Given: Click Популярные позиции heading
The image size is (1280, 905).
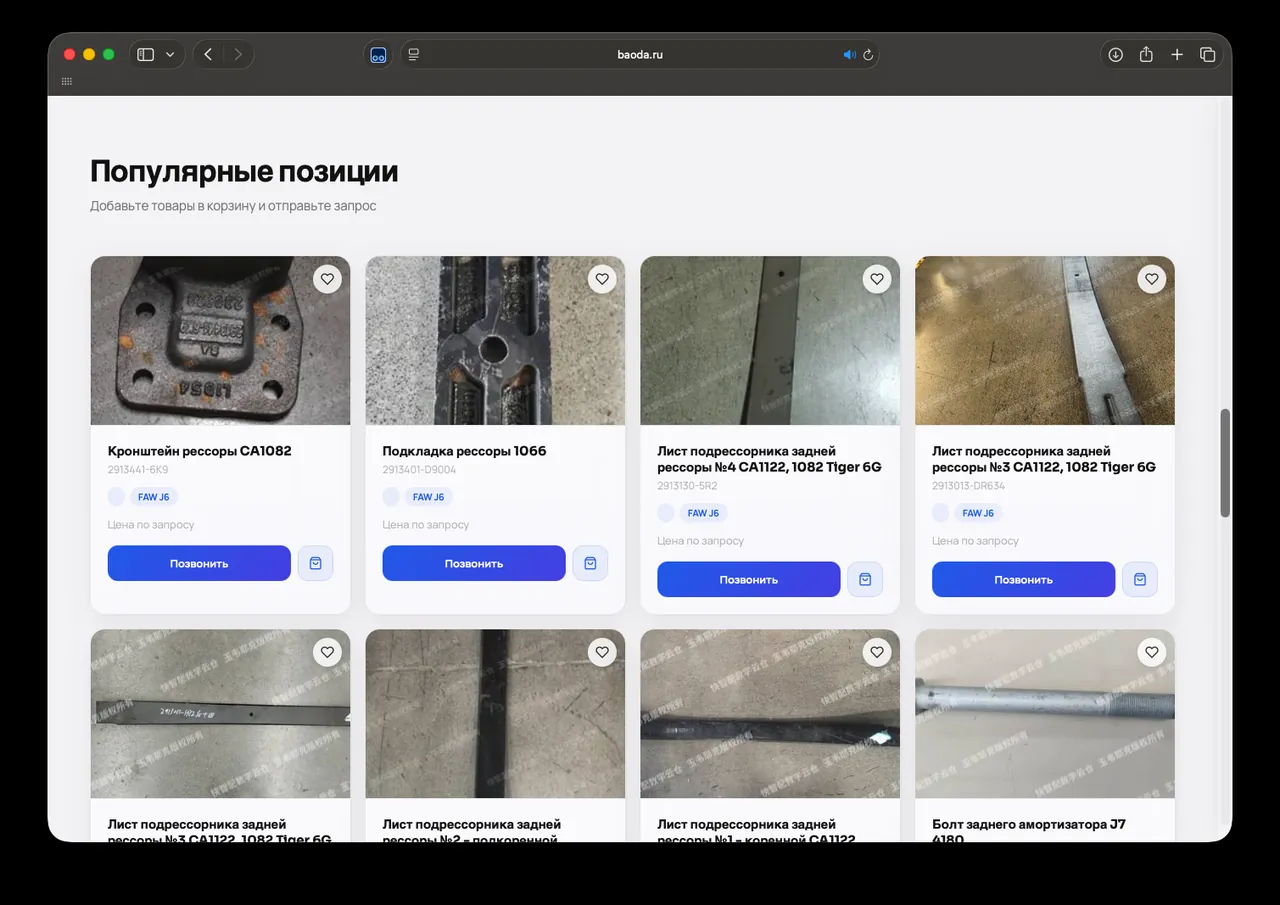Looking at the screenshot, I should pos(244,171).
